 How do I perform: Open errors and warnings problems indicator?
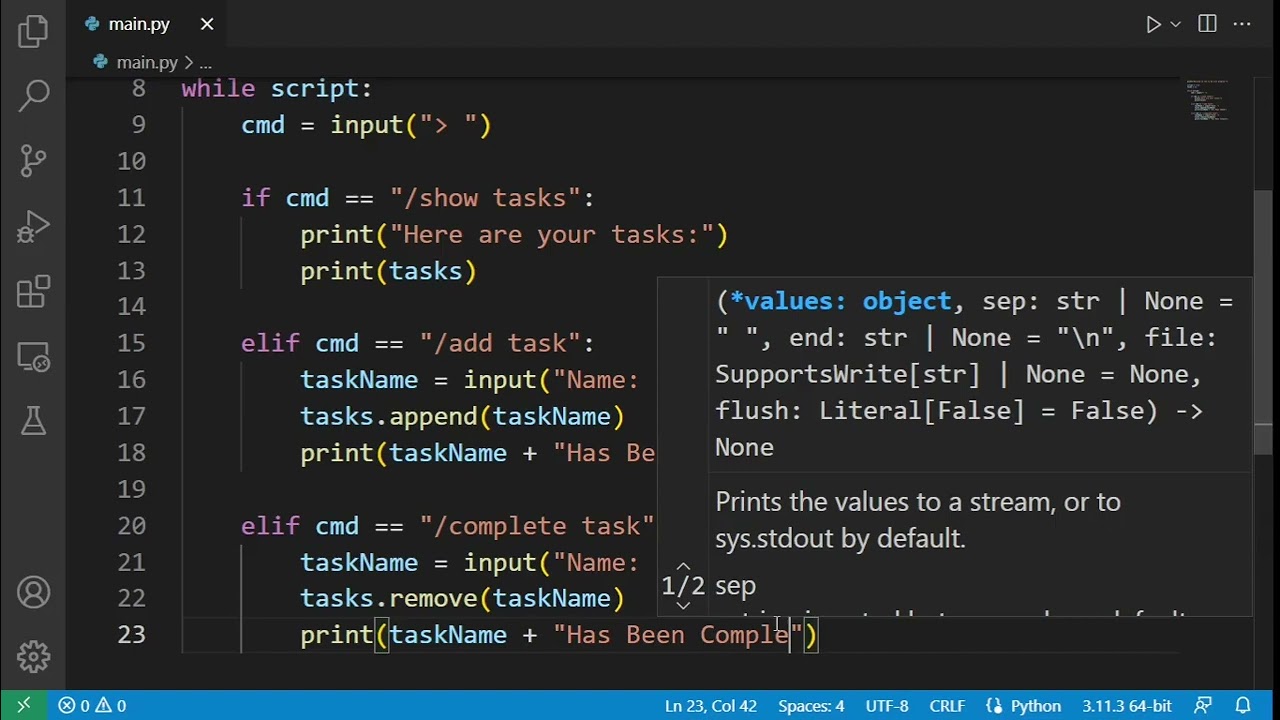[x=92, y=705]
